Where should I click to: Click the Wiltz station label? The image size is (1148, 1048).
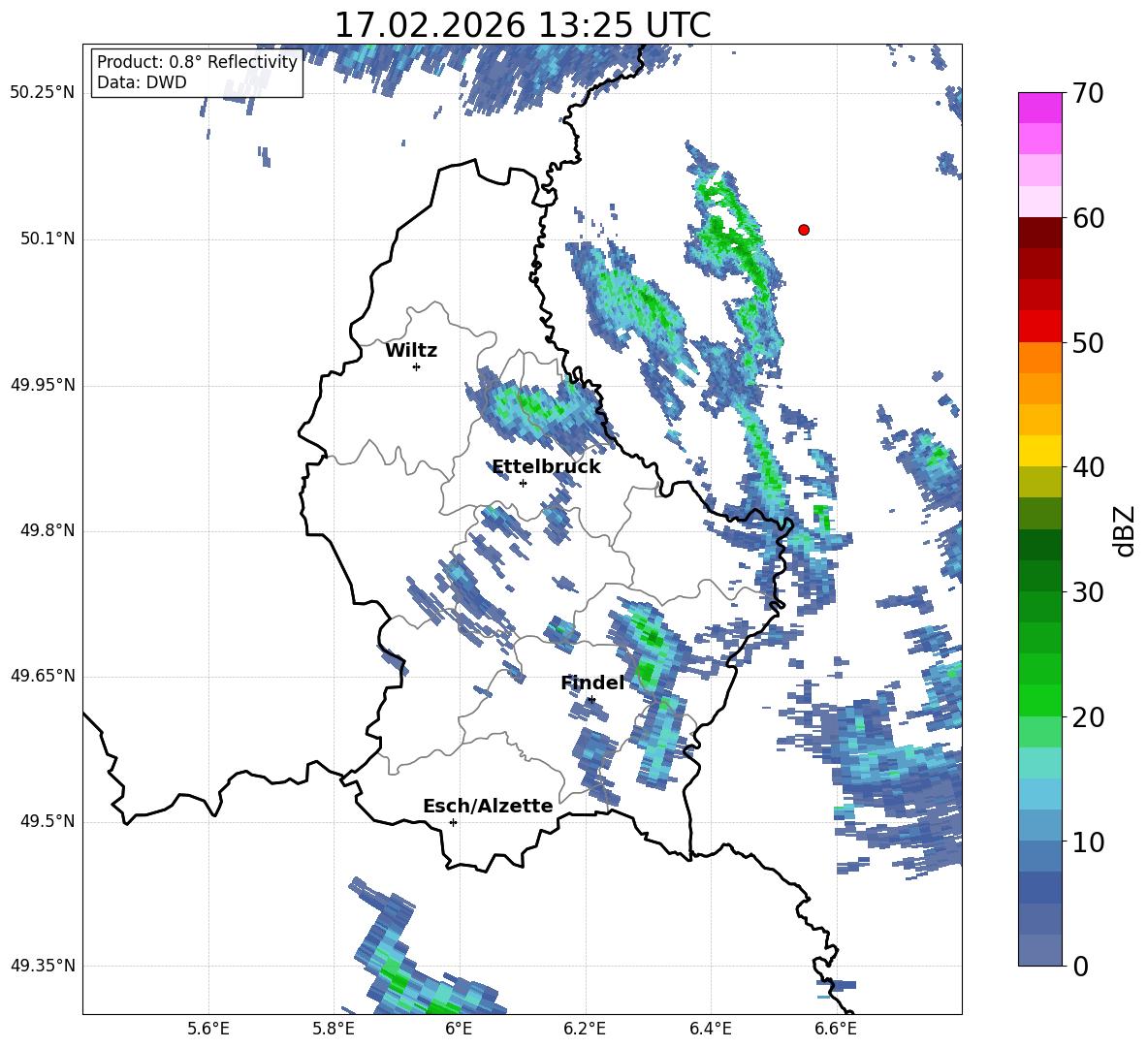pos(411,351)
